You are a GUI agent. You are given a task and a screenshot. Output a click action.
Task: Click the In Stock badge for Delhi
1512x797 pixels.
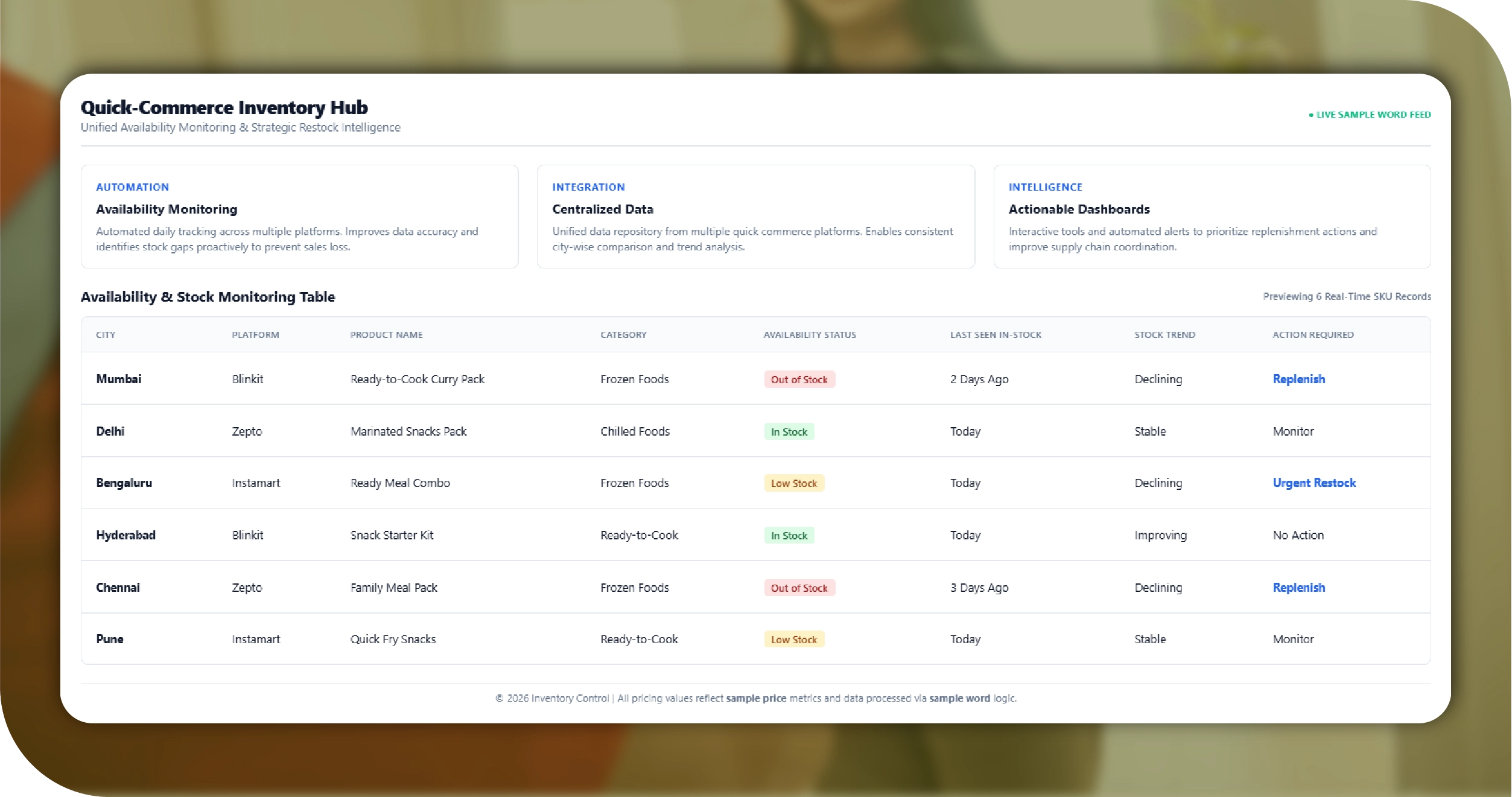789,432
